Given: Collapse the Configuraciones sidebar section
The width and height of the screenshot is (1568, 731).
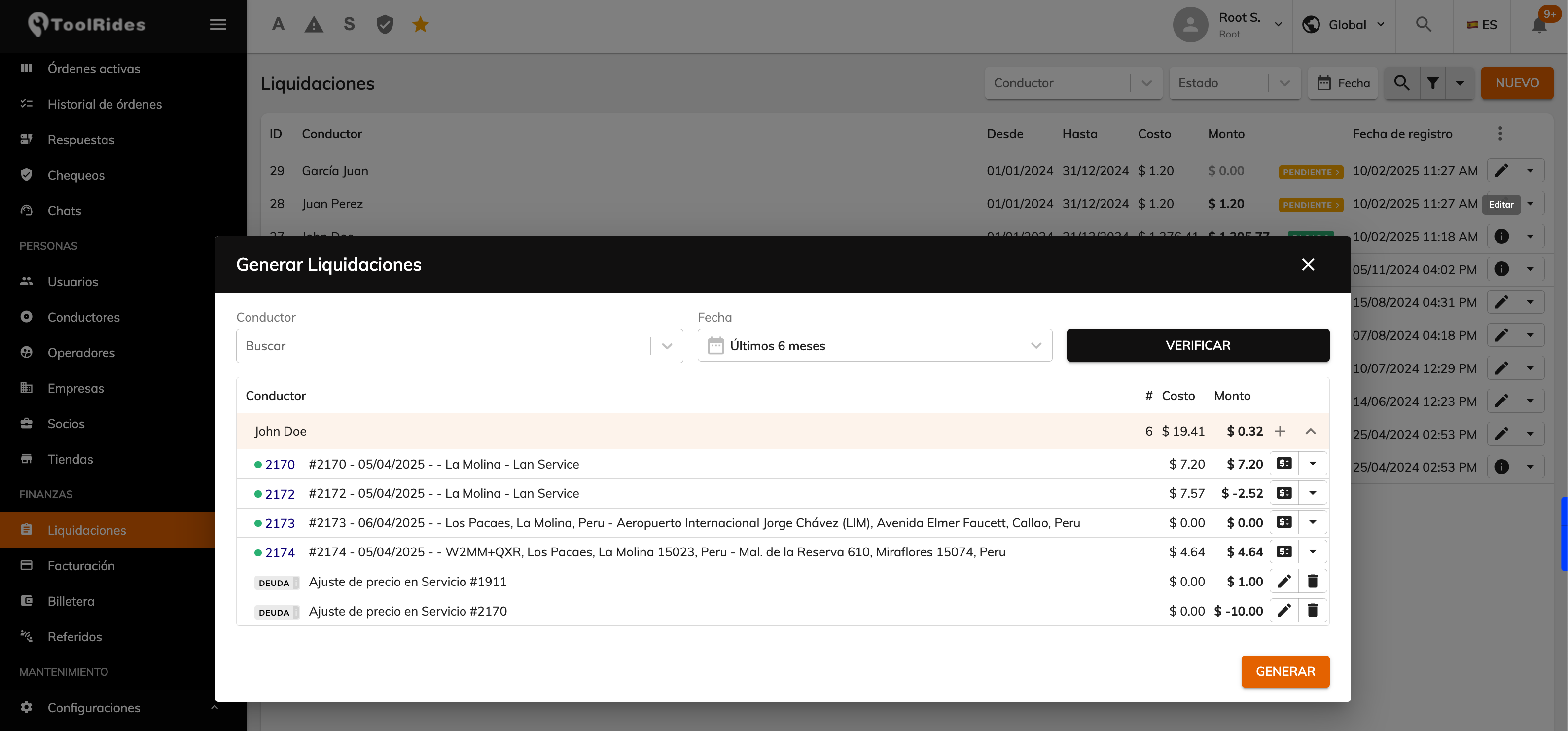Looking at the screenshot, I should pyautogui.click(x=214, y=707).
